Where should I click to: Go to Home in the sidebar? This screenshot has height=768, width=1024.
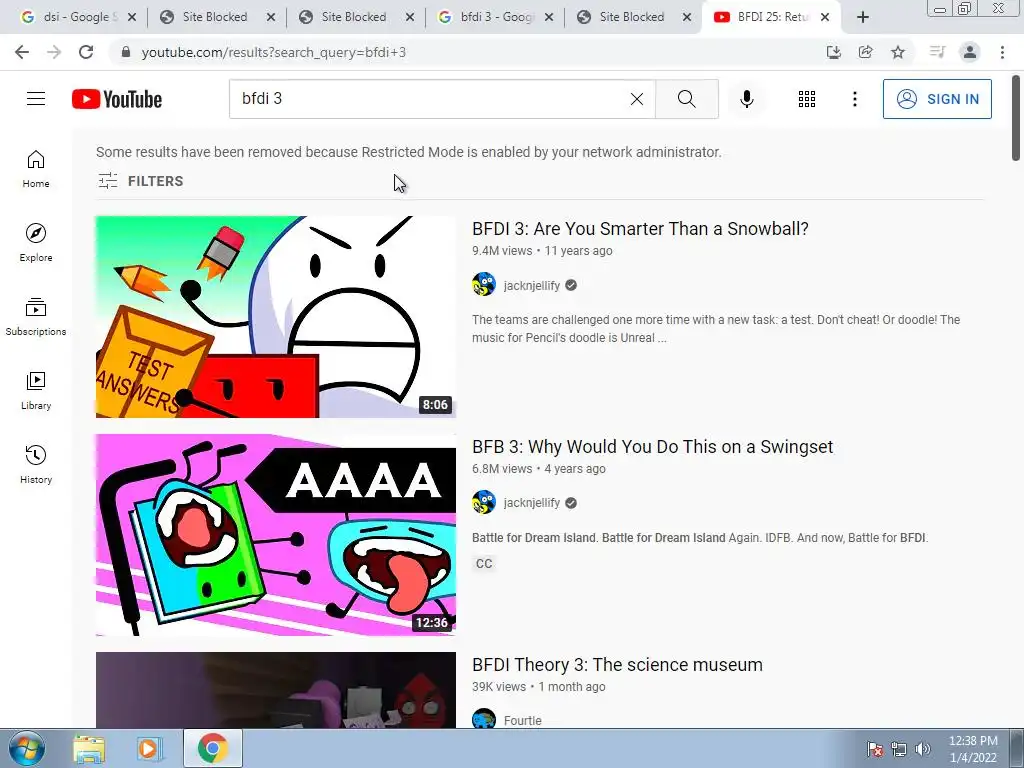36,168
